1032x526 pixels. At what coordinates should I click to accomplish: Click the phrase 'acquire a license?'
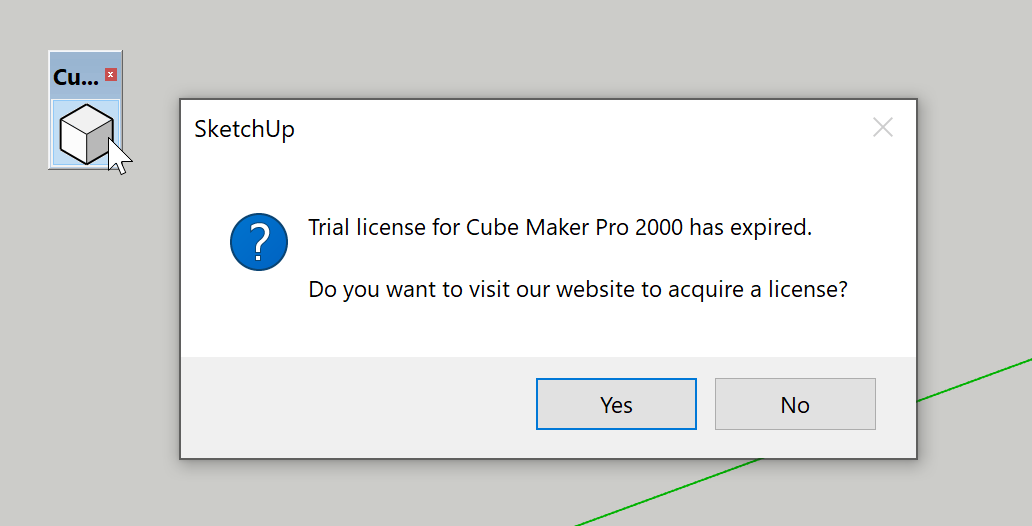tap(758, 290)
